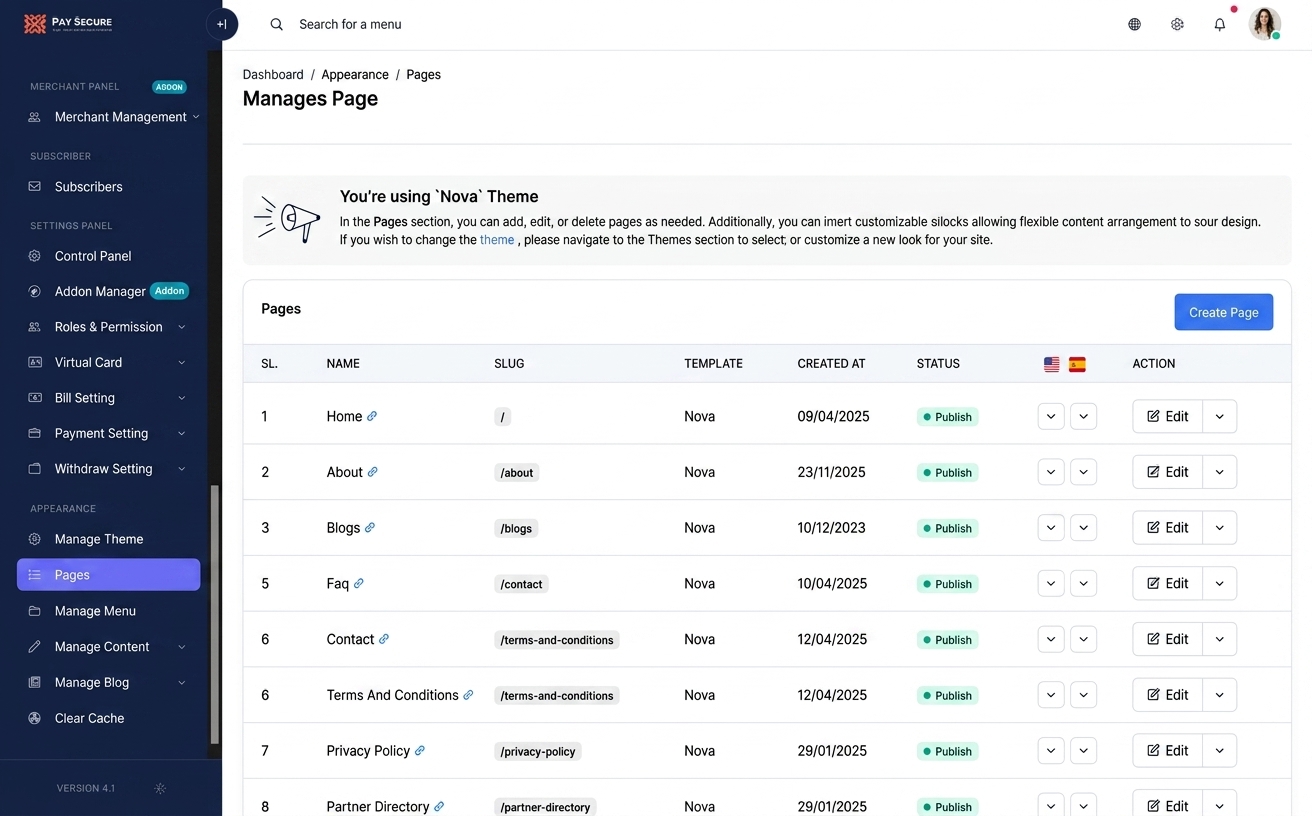Click the search magnifier icon
The width and height of the screenshot is (1312, 816).
[x=277, y=24]
